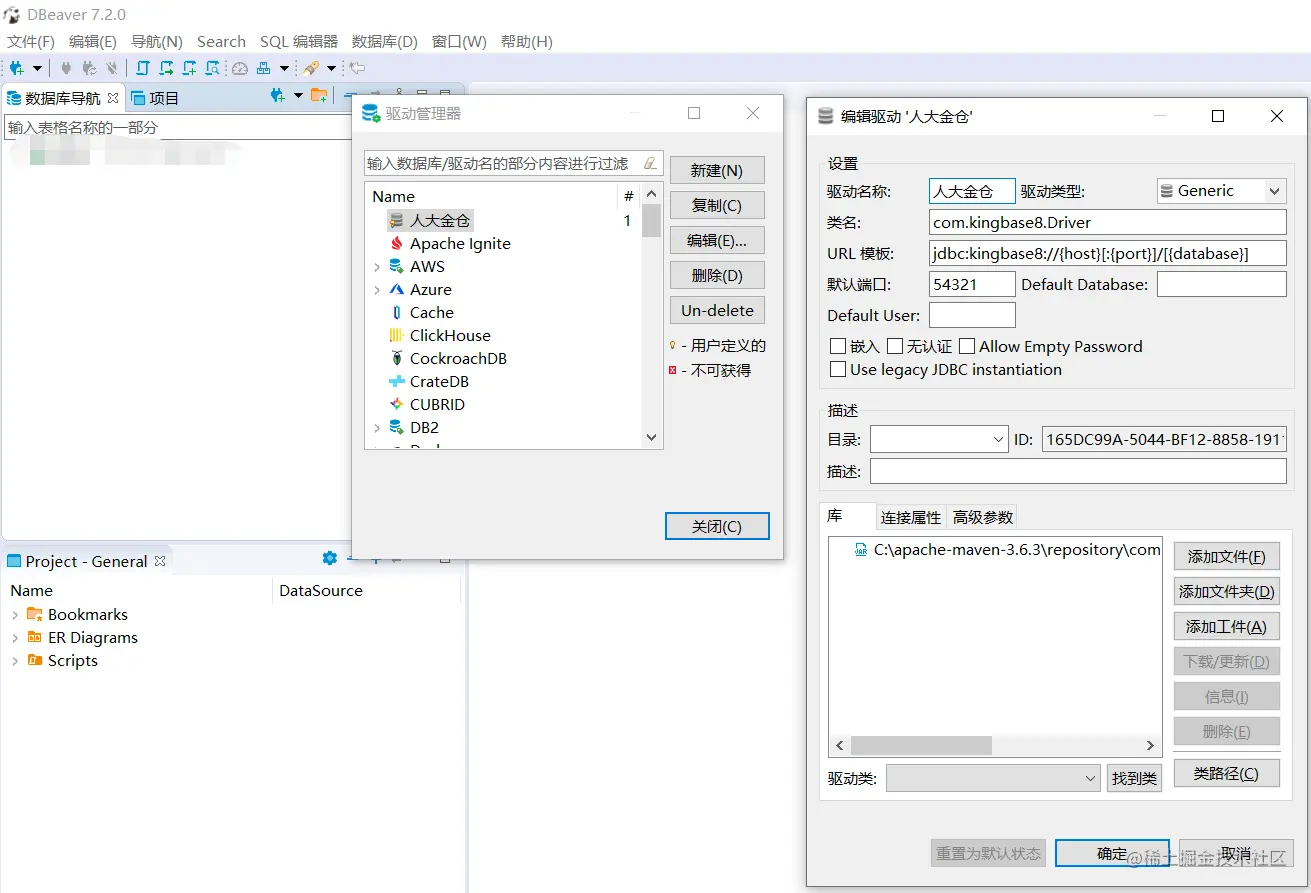
Task: Click the 复制(C) button
Action: pyautogui.click(x=717, y=205)
